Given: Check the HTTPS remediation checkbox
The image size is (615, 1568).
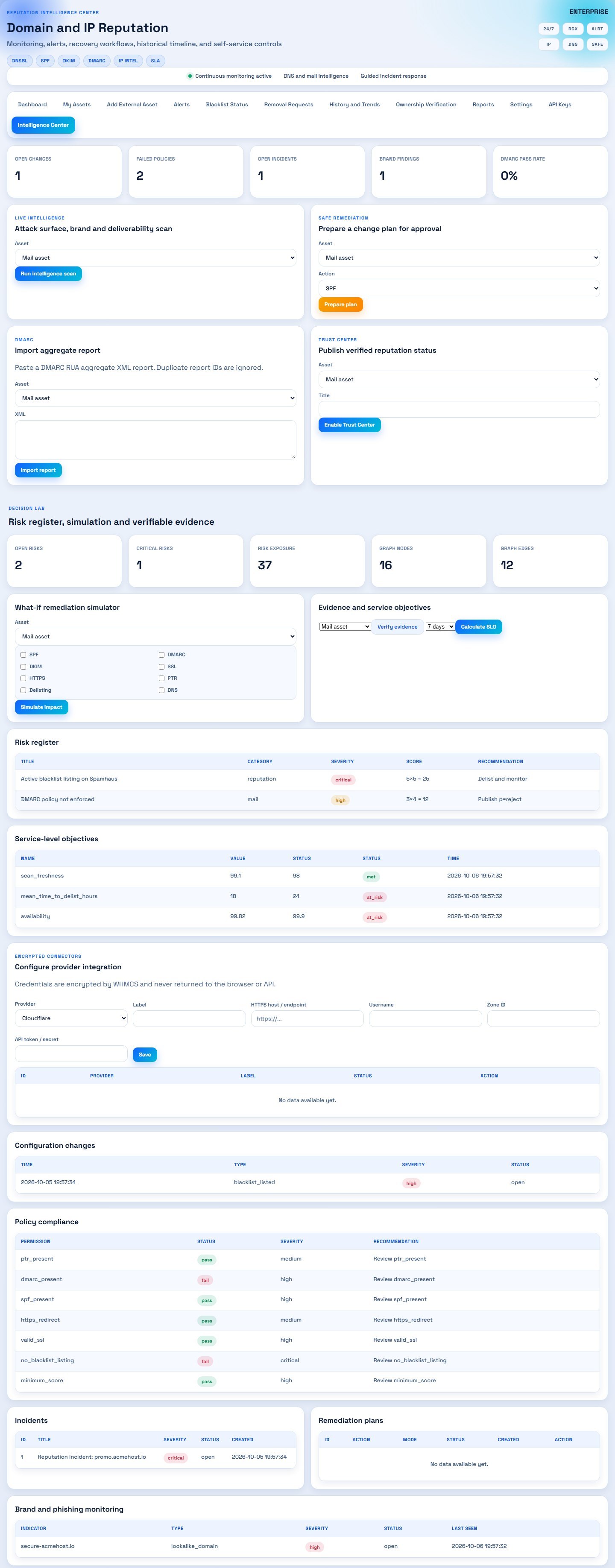Looking at the screenshot, I should coord(23,678).
